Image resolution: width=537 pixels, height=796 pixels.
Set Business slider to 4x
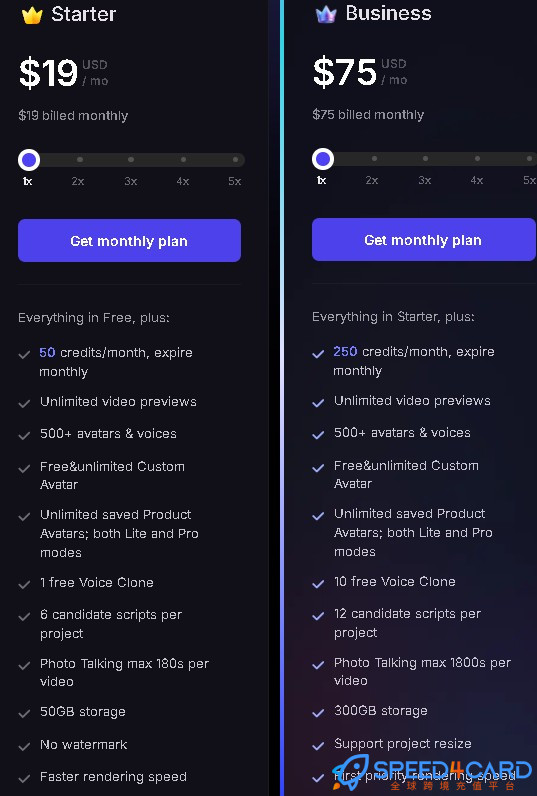point(477,158)
